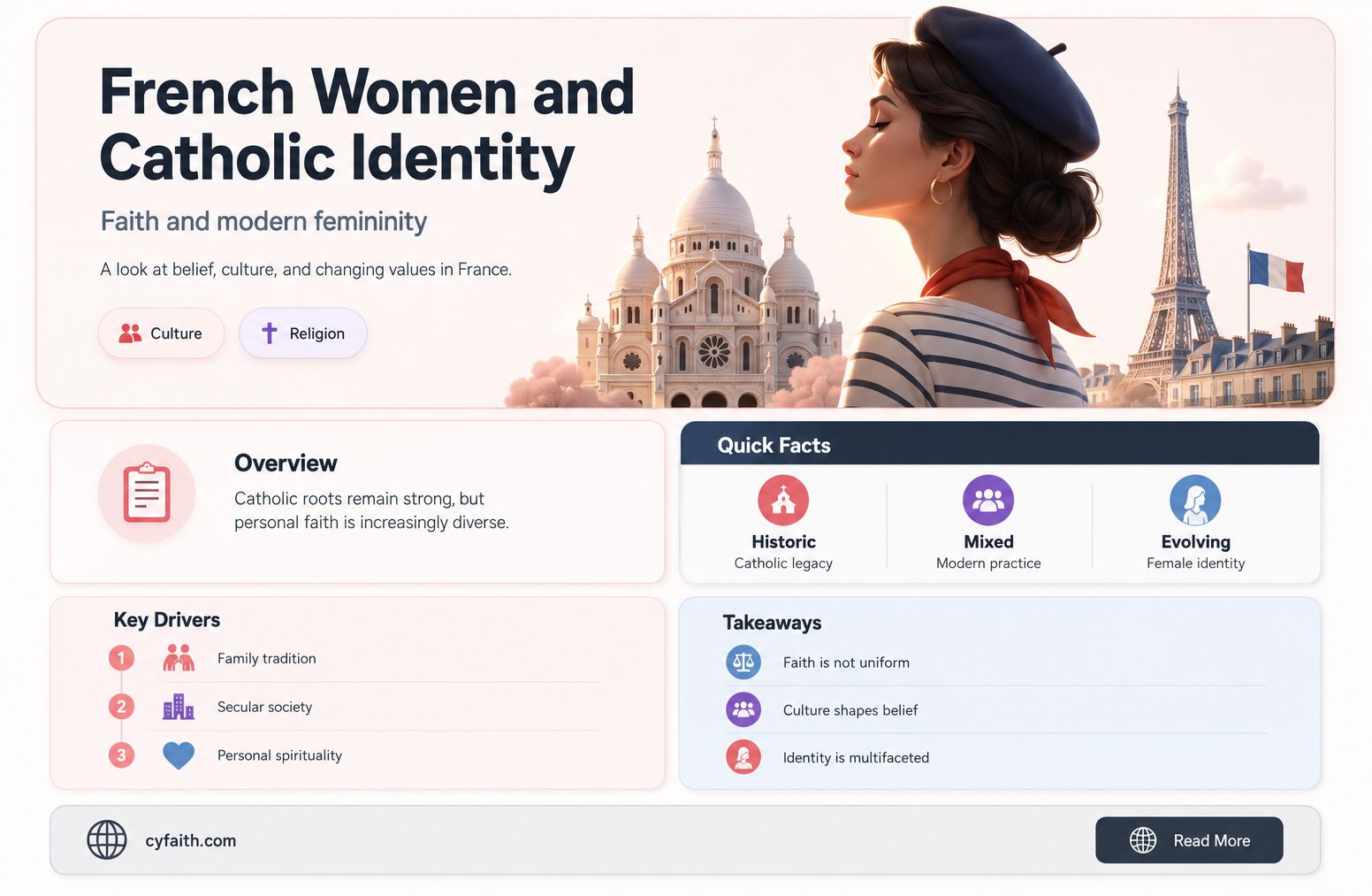Screen dimensions: 1372x896
Task: Click the buildings icon beside Secular society
Action: pyautogui.click(x=179, y=707)
